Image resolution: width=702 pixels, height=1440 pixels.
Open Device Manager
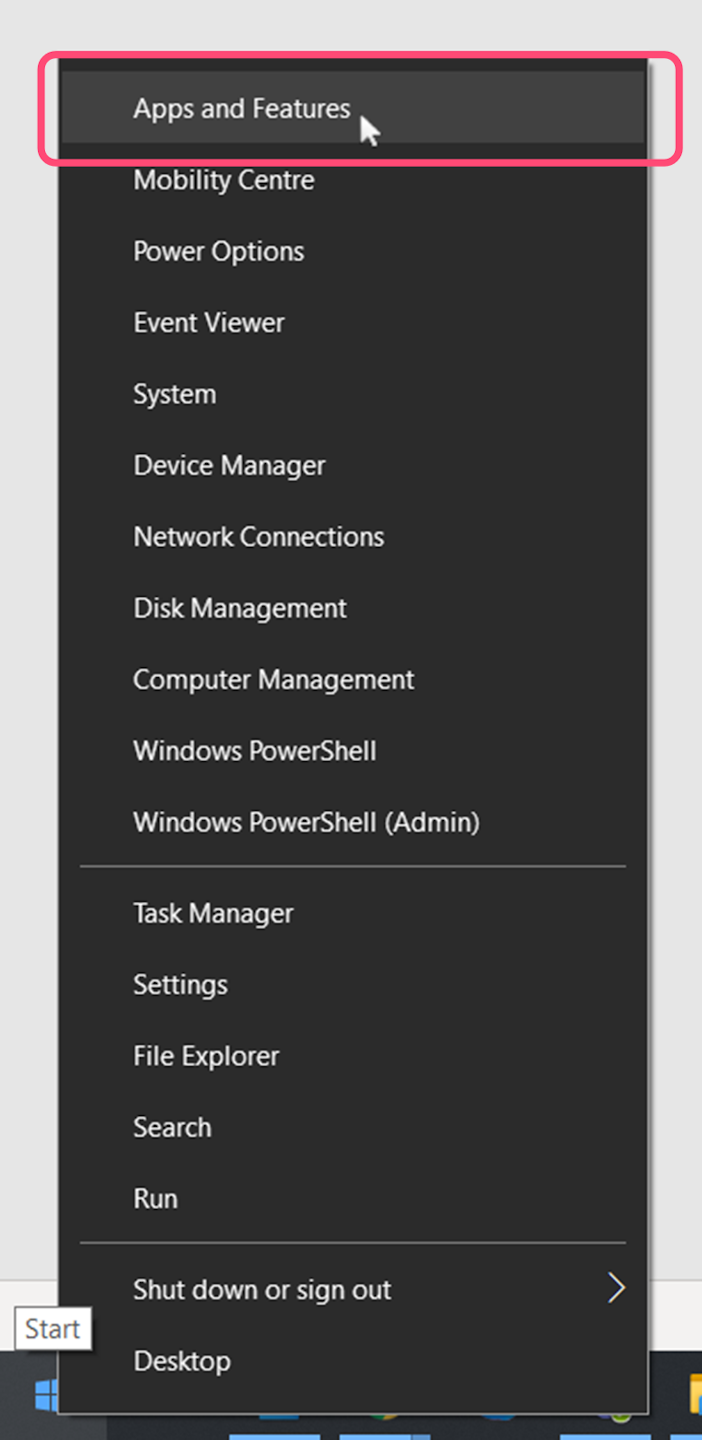pyautogui.click(x=230, y=465)
